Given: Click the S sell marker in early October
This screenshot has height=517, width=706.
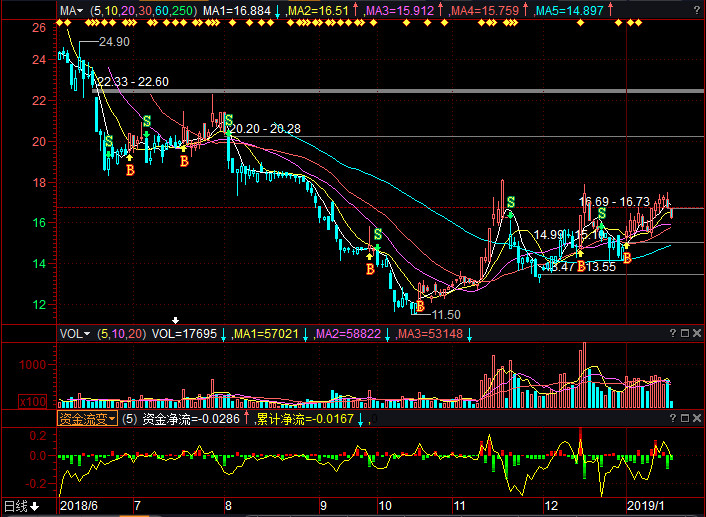Looking at the screenshot, I should [x=378, y=234].
